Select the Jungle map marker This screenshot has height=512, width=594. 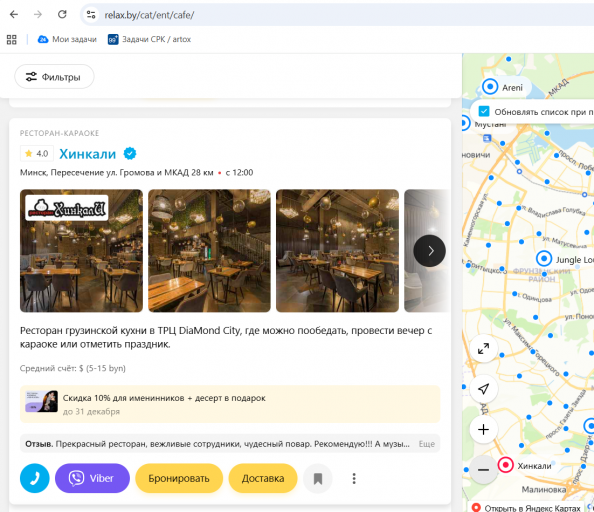click(544, 259)
